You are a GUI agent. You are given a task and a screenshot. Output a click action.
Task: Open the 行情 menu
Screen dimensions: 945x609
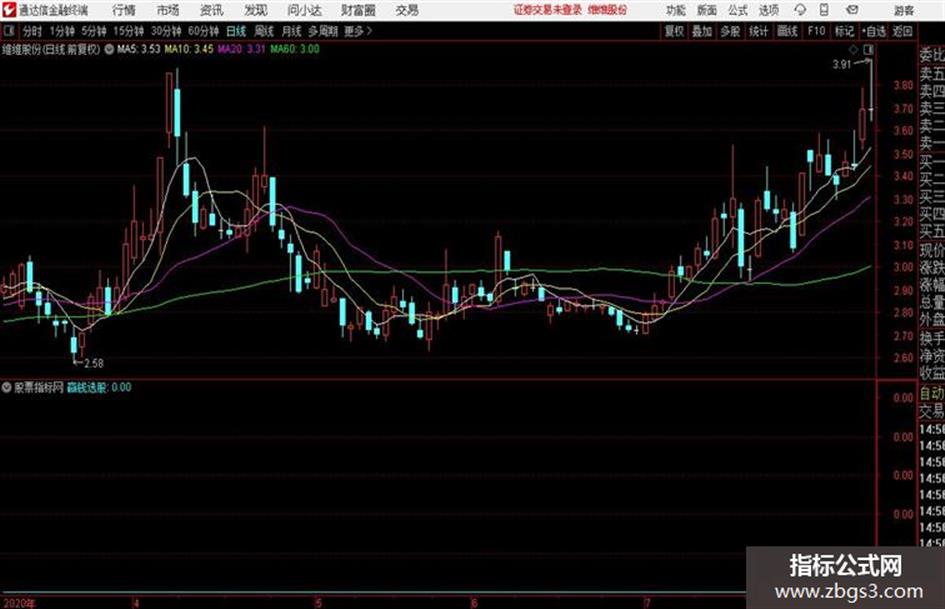point(124,10)
